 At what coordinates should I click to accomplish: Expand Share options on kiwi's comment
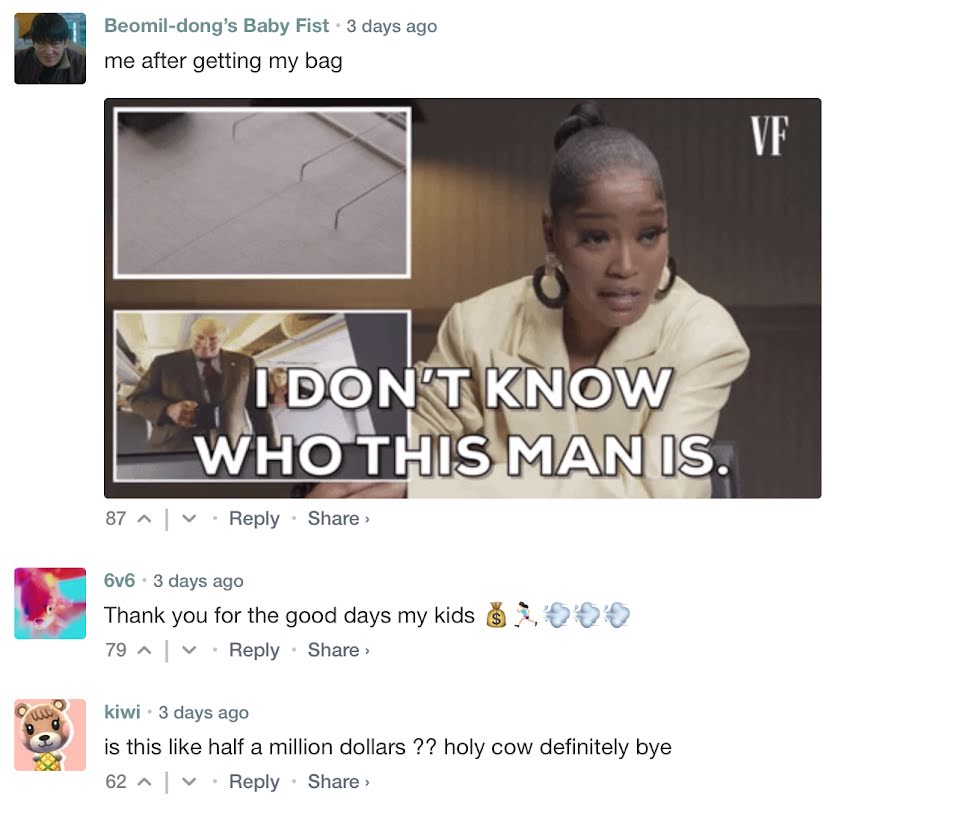tap(339, 781)
